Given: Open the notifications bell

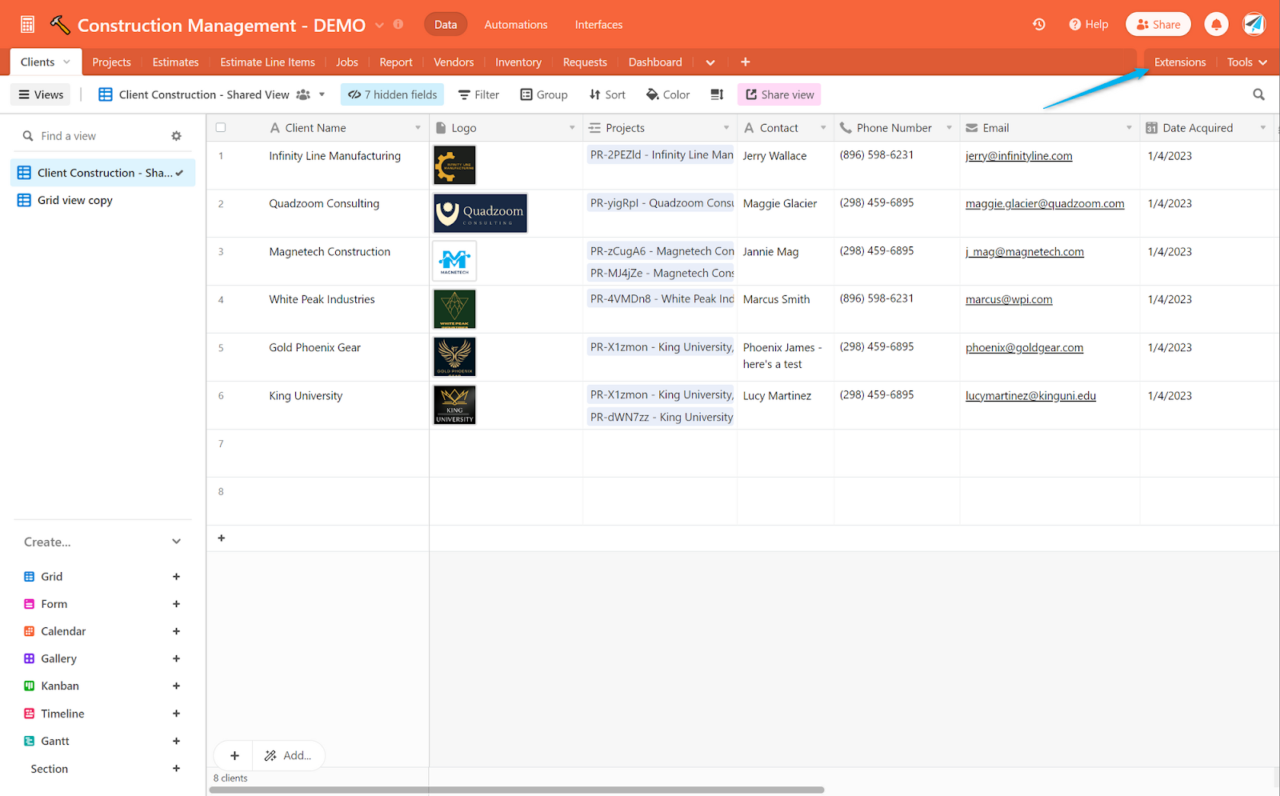Looking at the screenshot, I should pos(1216,23).
